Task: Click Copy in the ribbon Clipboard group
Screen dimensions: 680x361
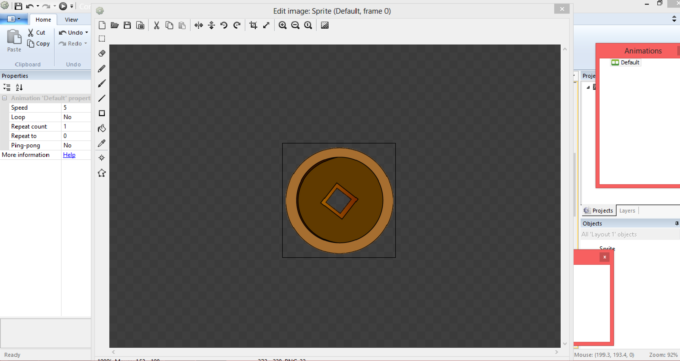Action: click(38, 43)
